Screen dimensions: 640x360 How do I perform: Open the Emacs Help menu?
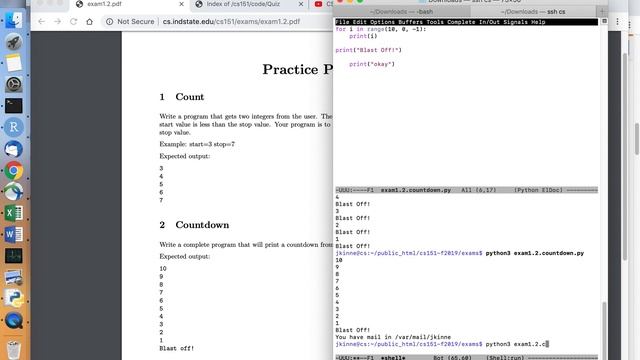tap(538, 22)
